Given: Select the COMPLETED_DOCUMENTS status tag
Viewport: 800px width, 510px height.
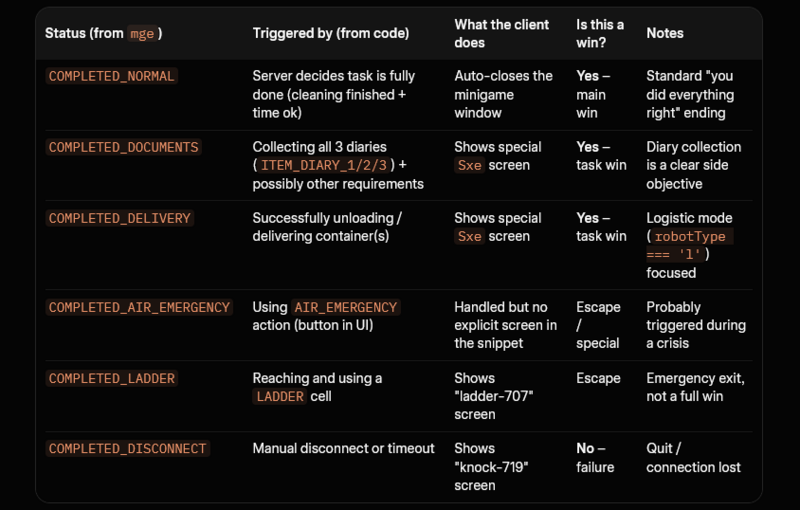Looking at the screenshot, I should coord(123,147).
